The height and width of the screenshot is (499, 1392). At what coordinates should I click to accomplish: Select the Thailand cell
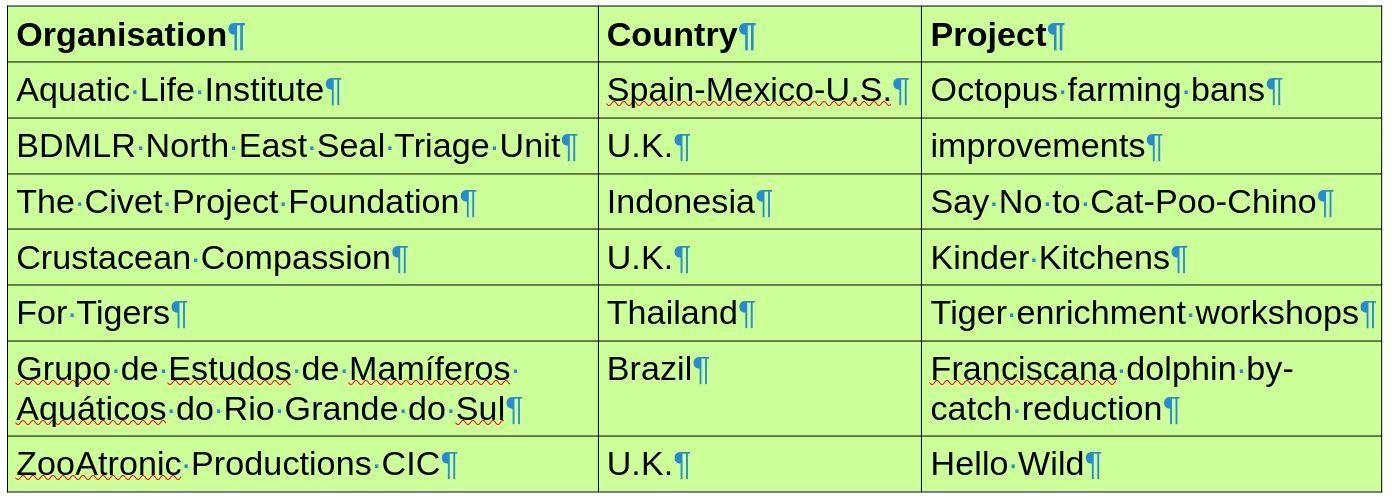(x=672, y=314)
